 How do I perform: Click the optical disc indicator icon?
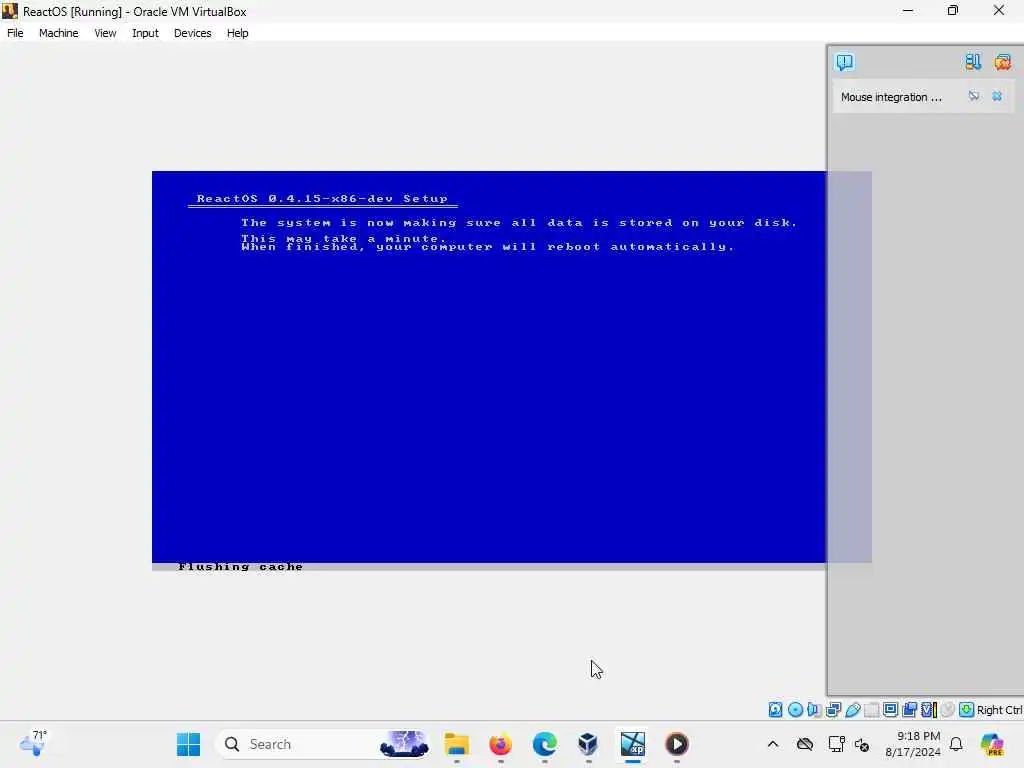795,709
